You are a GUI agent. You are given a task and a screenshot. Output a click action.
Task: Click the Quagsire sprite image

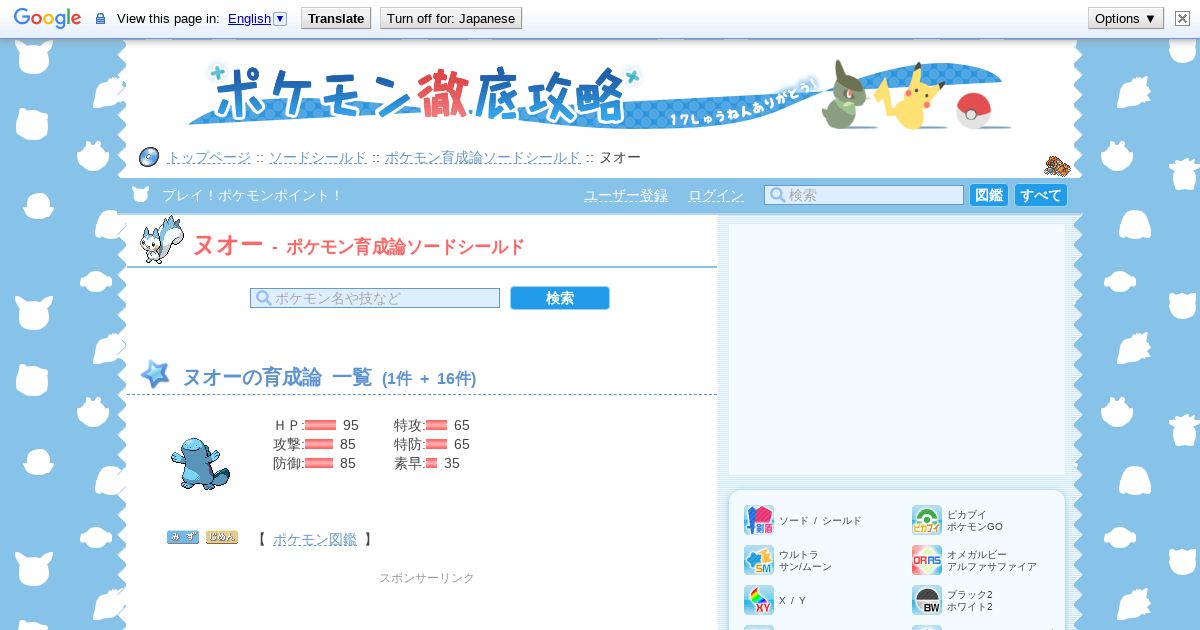pos(200,462)
